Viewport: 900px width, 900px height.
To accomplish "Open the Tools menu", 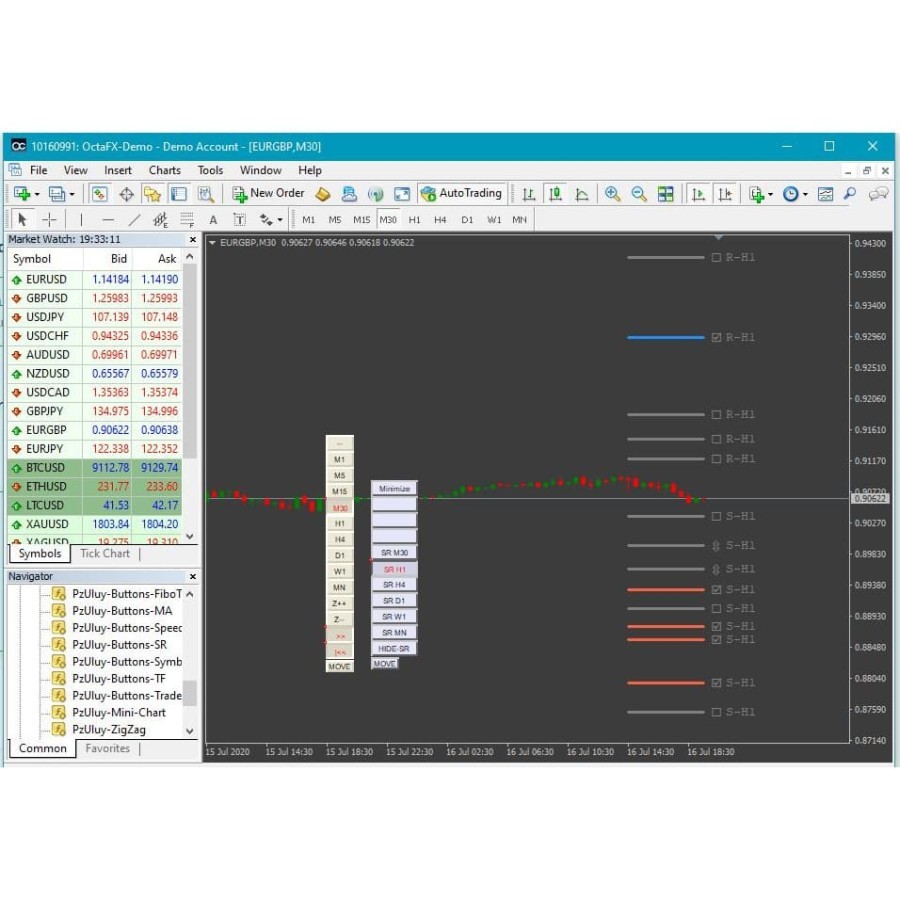I will point(210,170).
